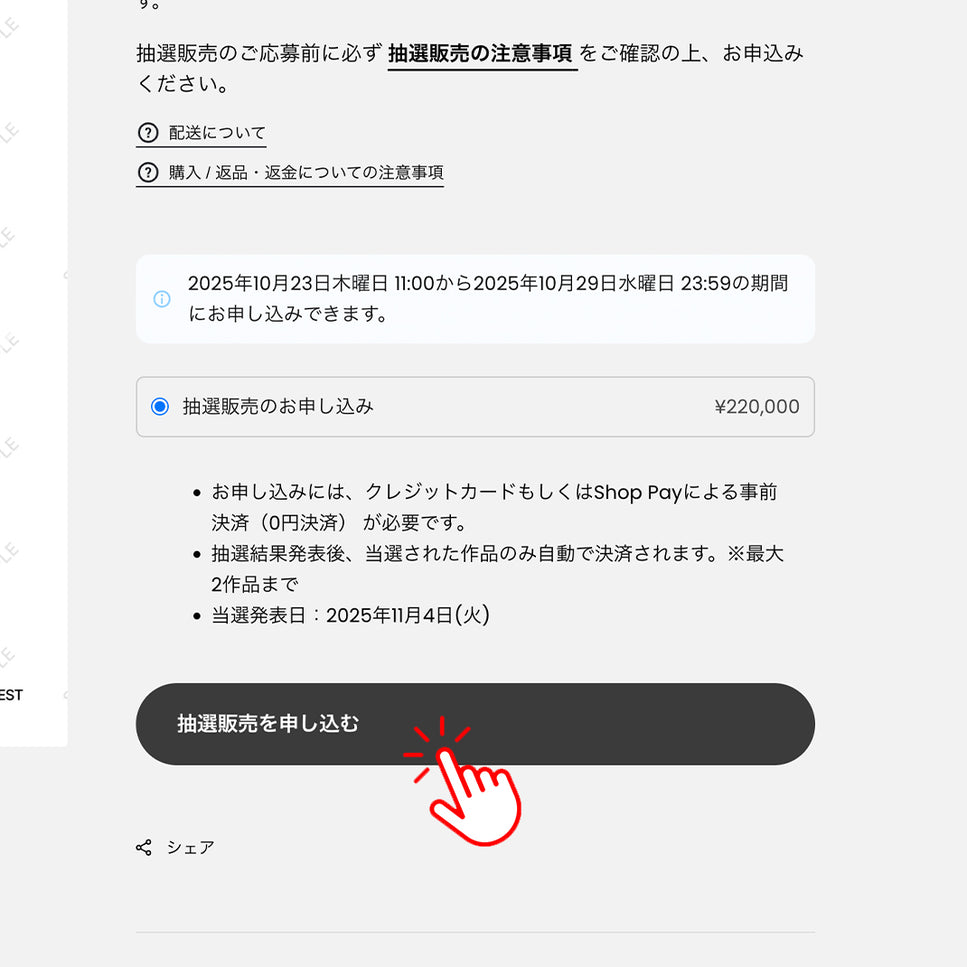Screen dimensions: 967x967
Task: Click the 当選発表日 2025年11月4日 bullet text
Action: (x=350, y=615)
